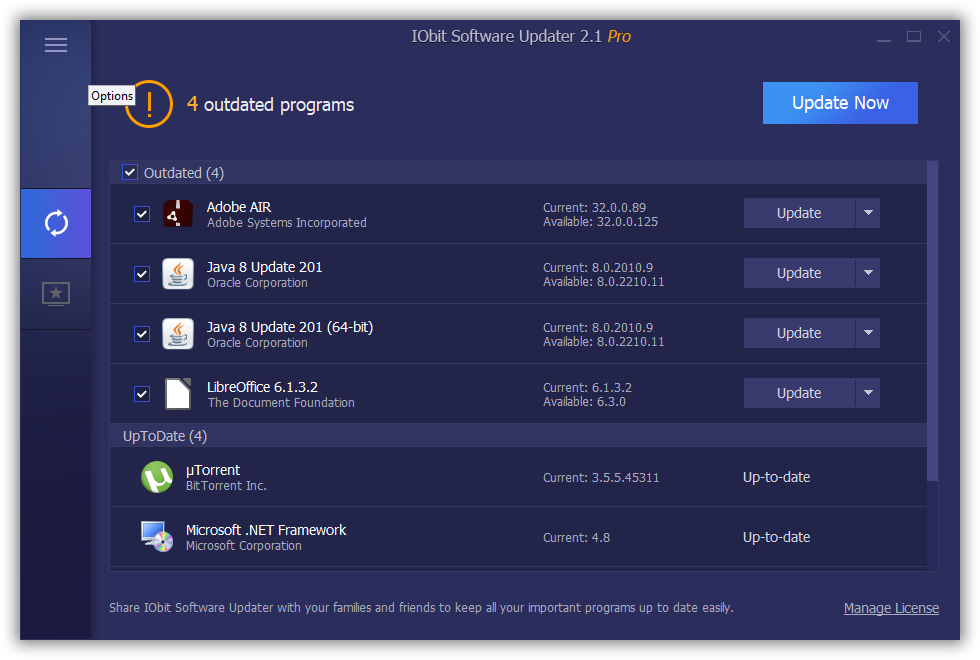Click LibreOffice's Available: 6.3.0 text
The width and height of the screenshot is (980, 660).
tap(584, 402)
